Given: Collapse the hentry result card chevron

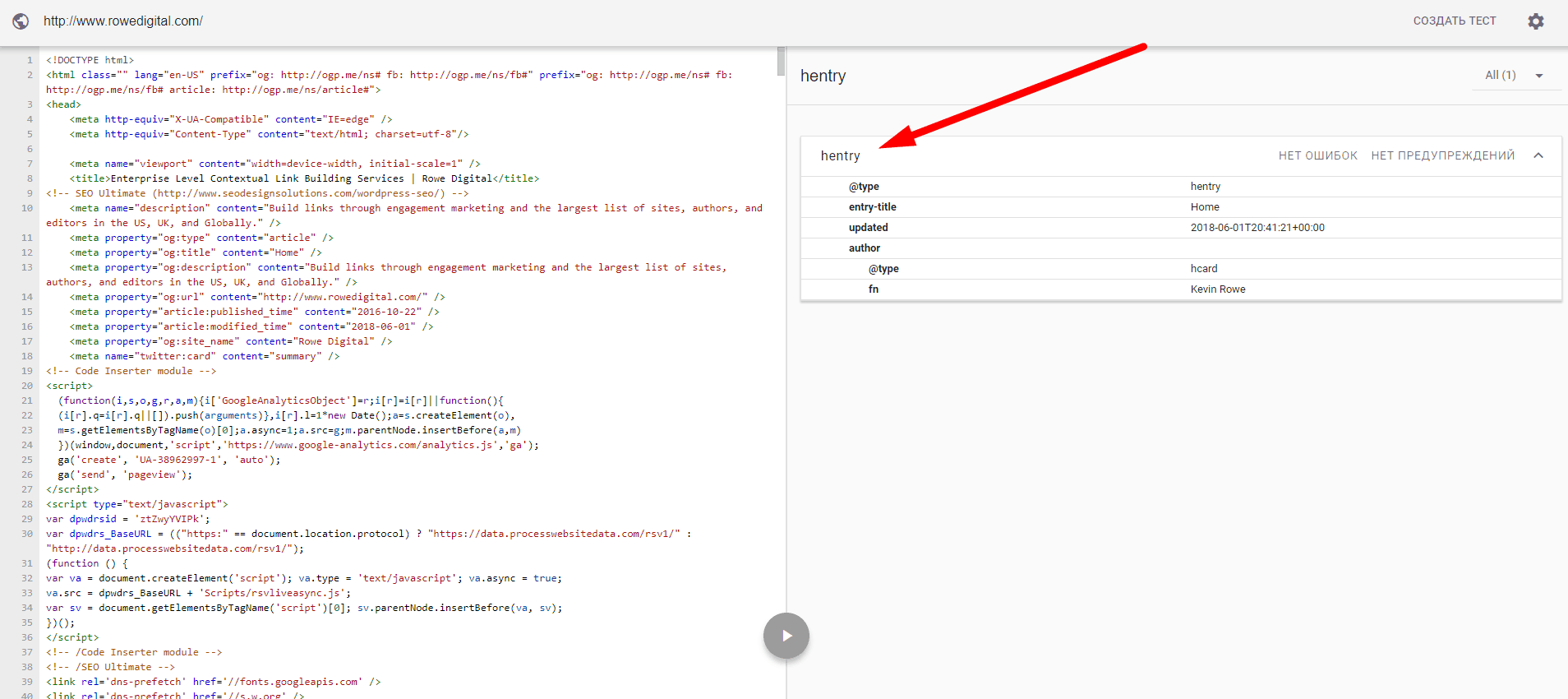Looking at the screenshot, I should tap(1538, 155).
